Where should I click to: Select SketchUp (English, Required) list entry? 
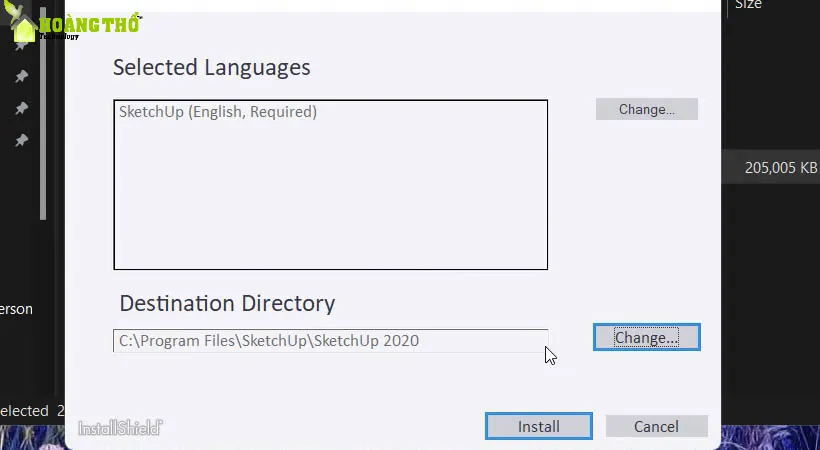click(218, 112)
